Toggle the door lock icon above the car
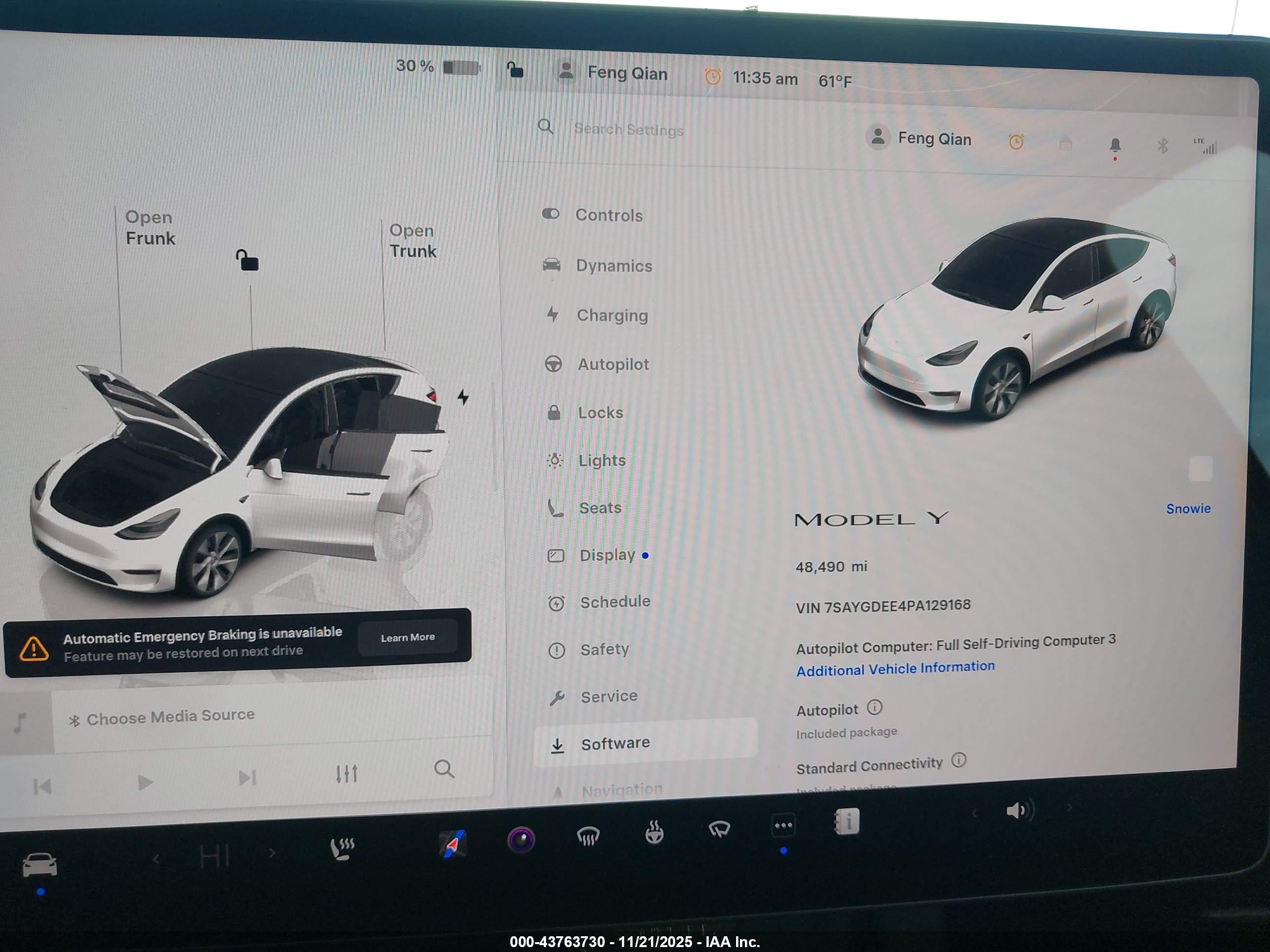 point(247,260)
